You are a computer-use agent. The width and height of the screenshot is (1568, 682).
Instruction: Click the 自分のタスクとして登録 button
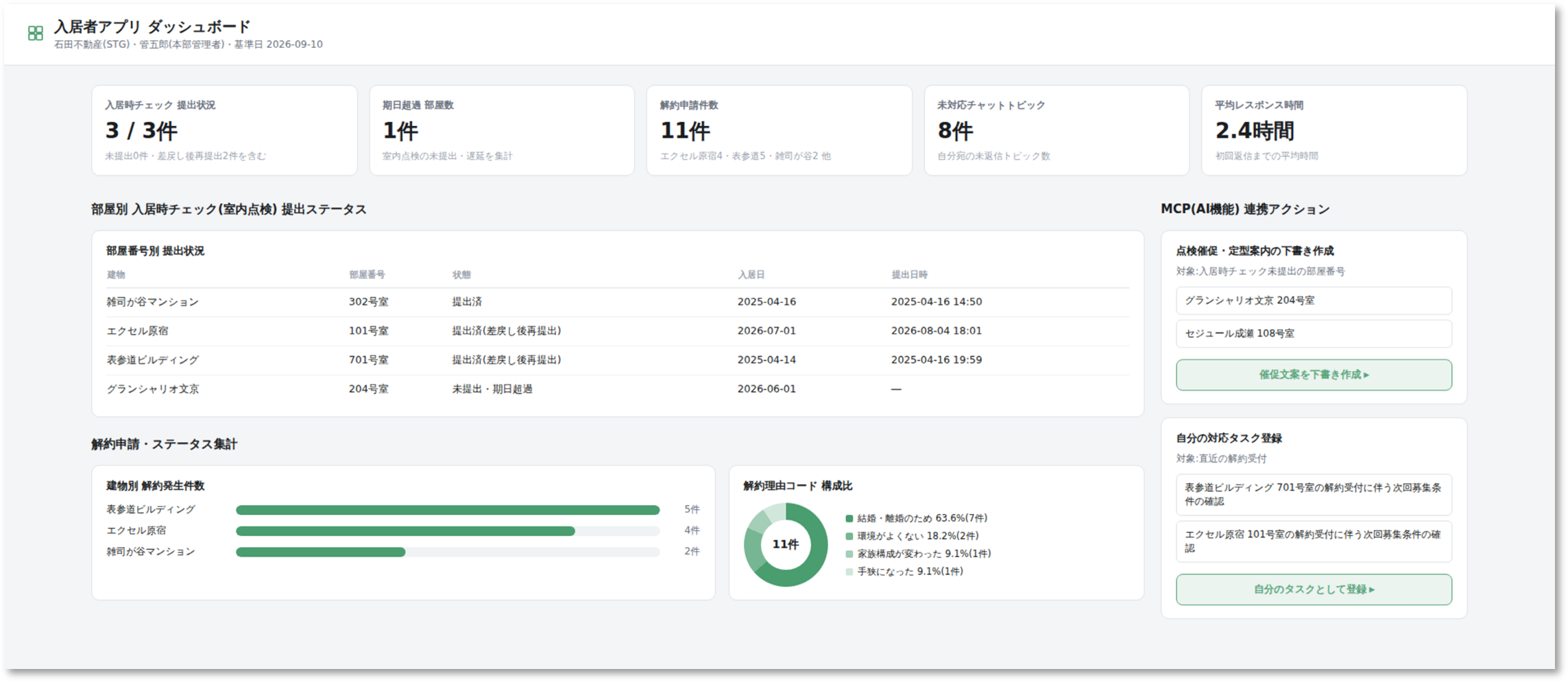[x=1313, y=589]
